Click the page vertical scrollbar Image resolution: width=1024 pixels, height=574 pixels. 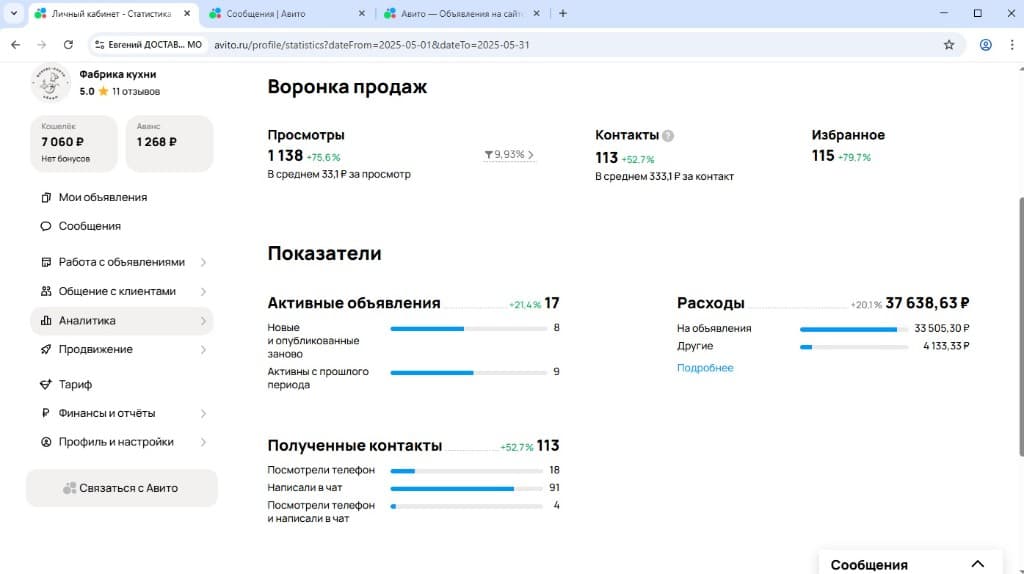[1021, 327]
